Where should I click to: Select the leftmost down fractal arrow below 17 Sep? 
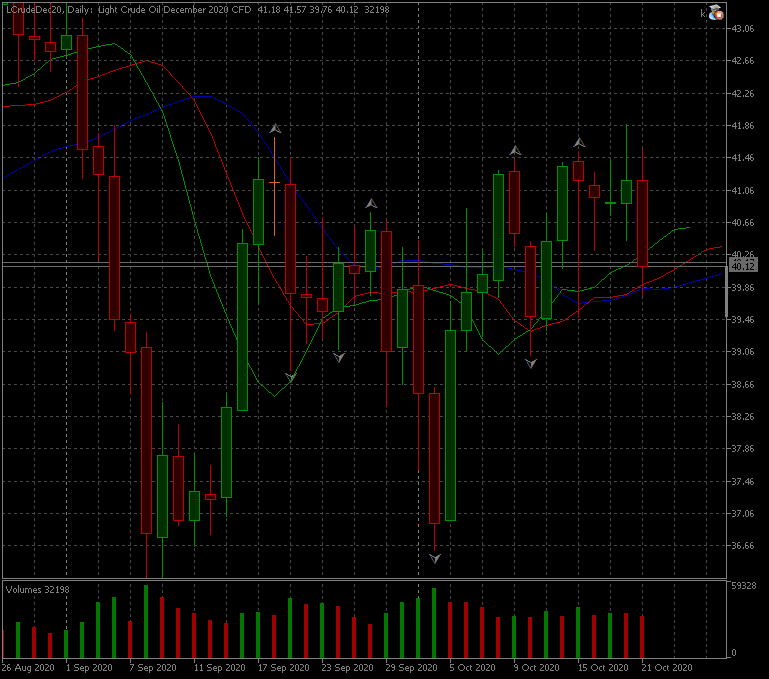coord(290,377)
